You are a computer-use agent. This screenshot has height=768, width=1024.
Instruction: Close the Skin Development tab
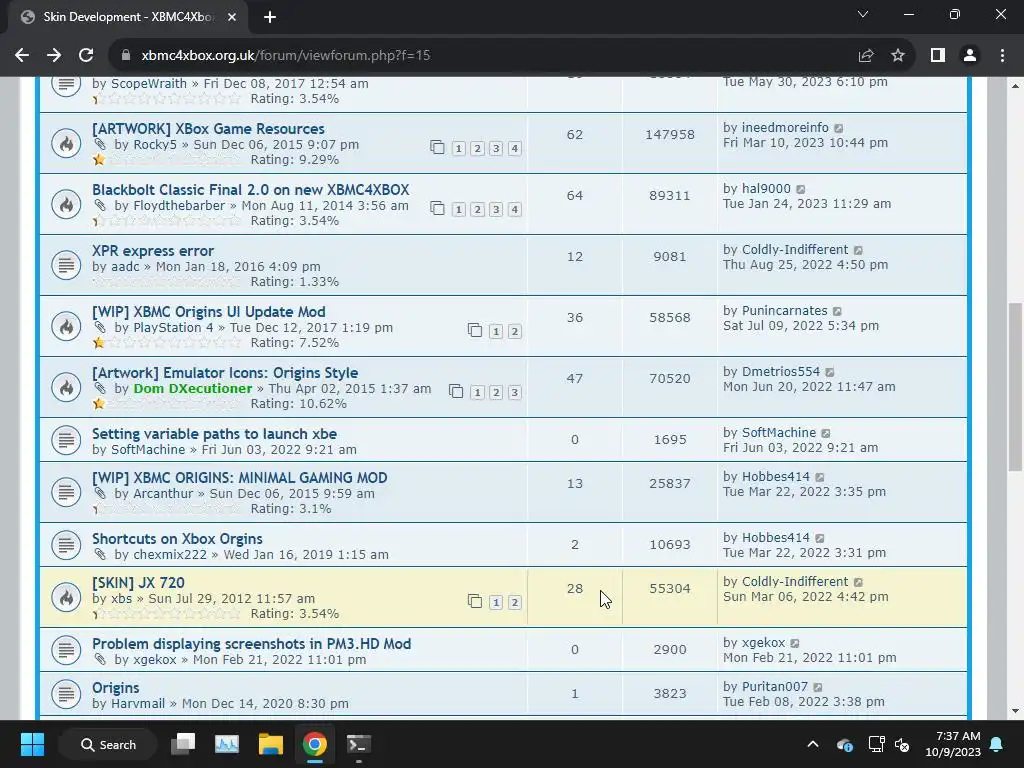(232, 17)
